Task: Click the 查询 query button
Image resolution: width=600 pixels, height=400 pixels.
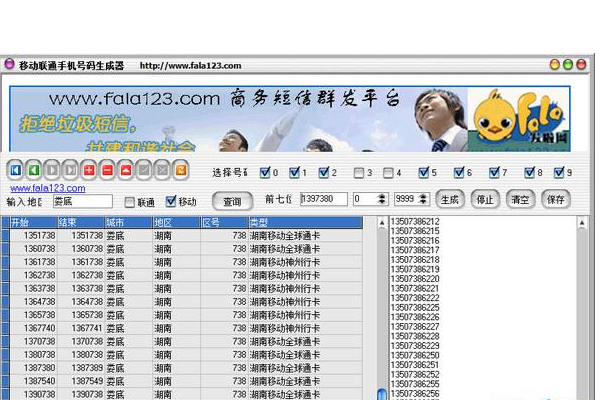Action: [233, 201]
